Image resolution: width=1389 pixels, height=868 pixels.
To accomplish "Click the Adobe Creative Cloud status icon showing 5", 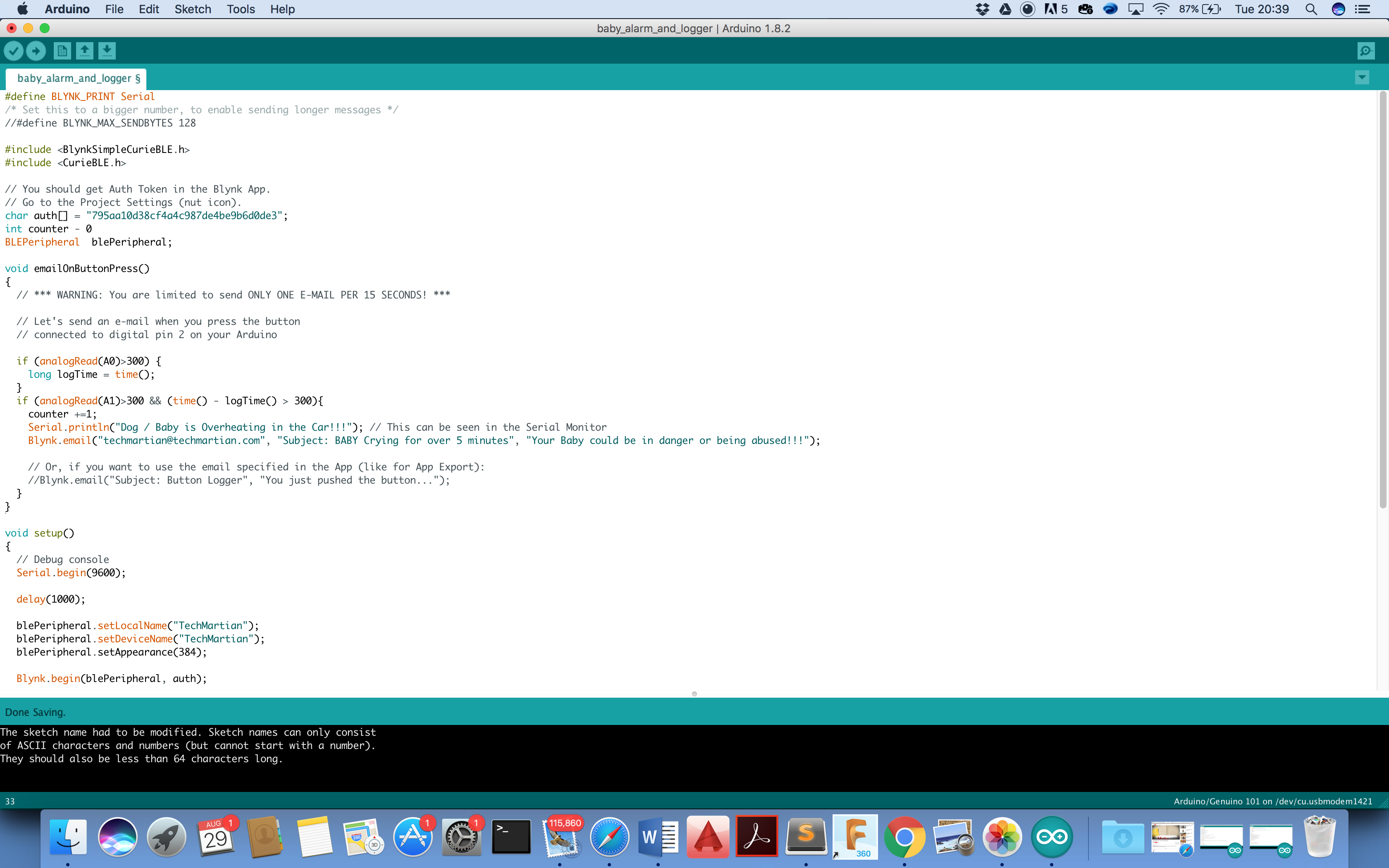I will (x=1055, y=9).
